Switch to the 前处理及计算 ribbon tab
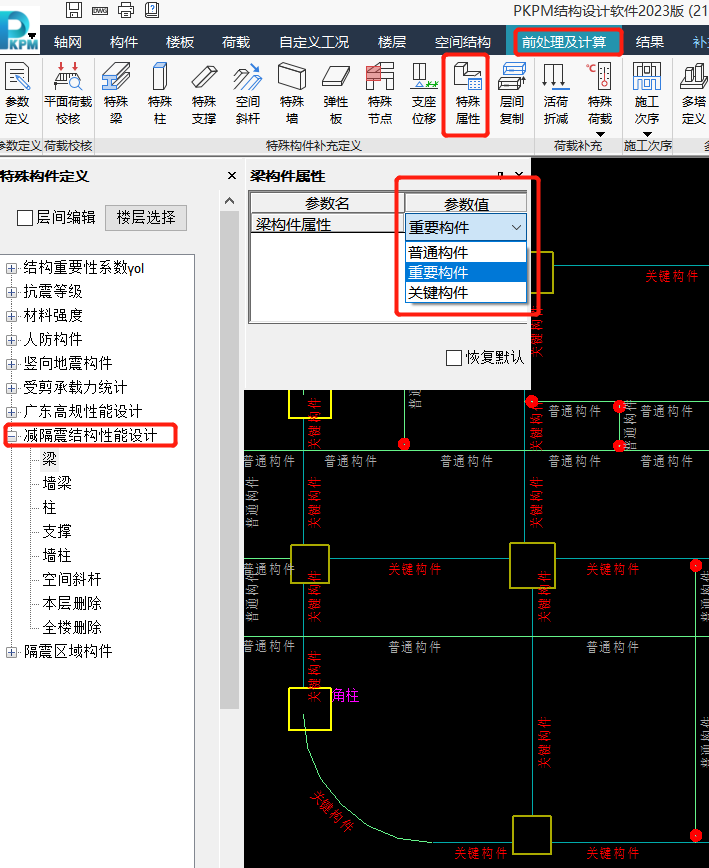 564,42
